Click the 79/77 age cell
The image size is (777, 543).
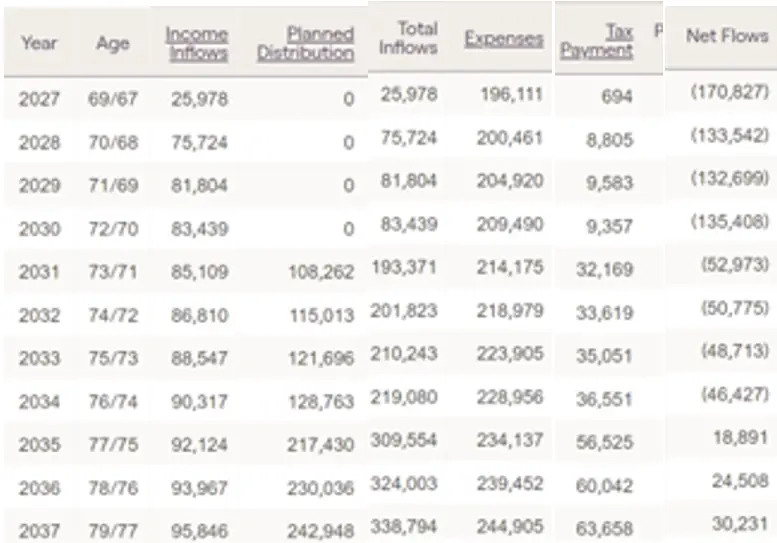point(113,531)
